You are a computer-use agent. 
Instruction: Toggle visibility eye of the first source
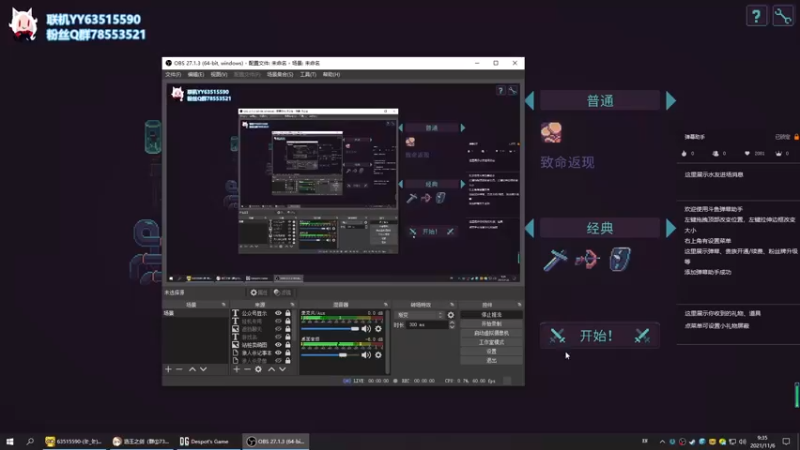[278, 313]
